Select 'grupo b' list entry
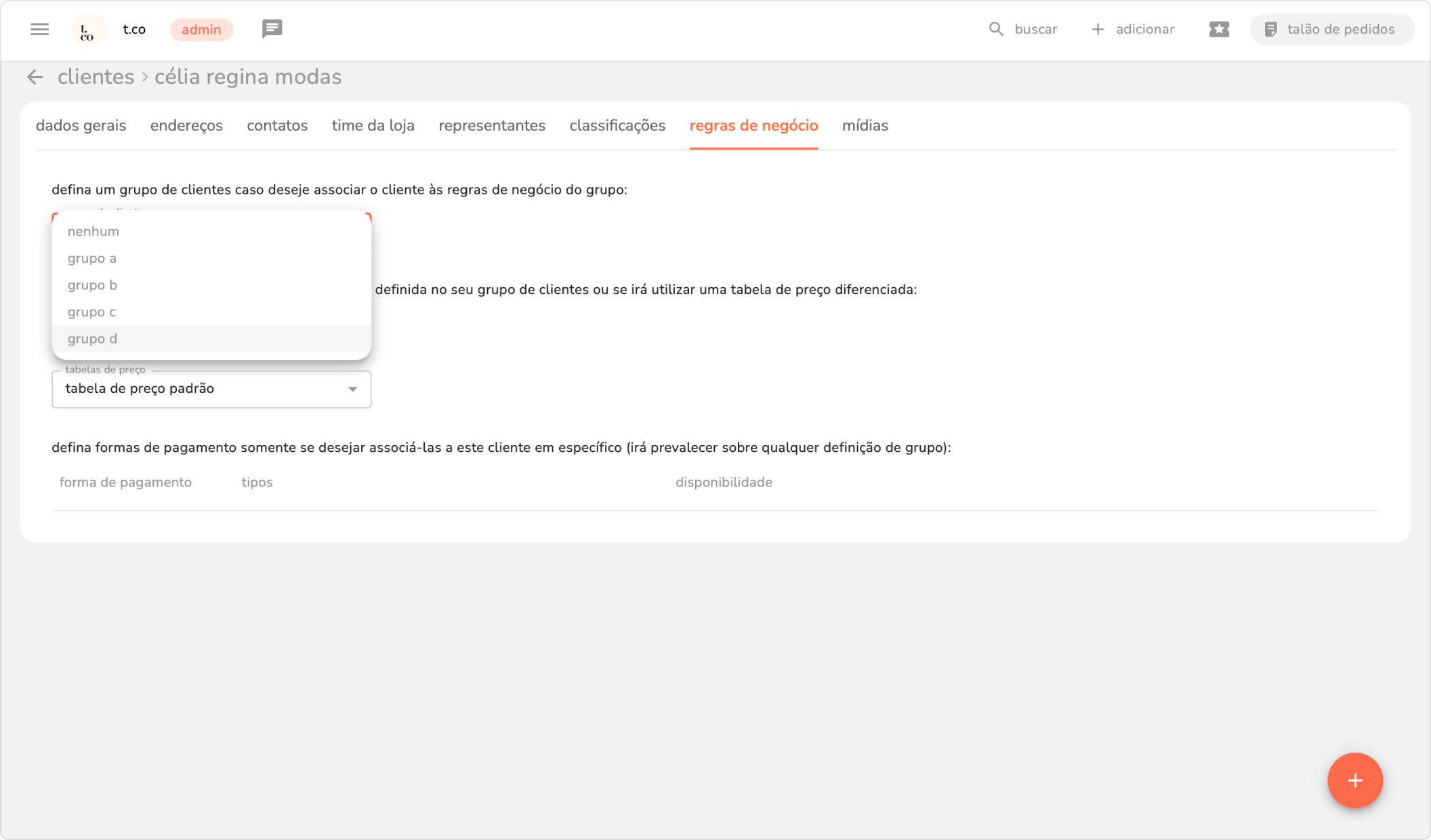This screenshot has width=1431, height=840. point(92,285)
